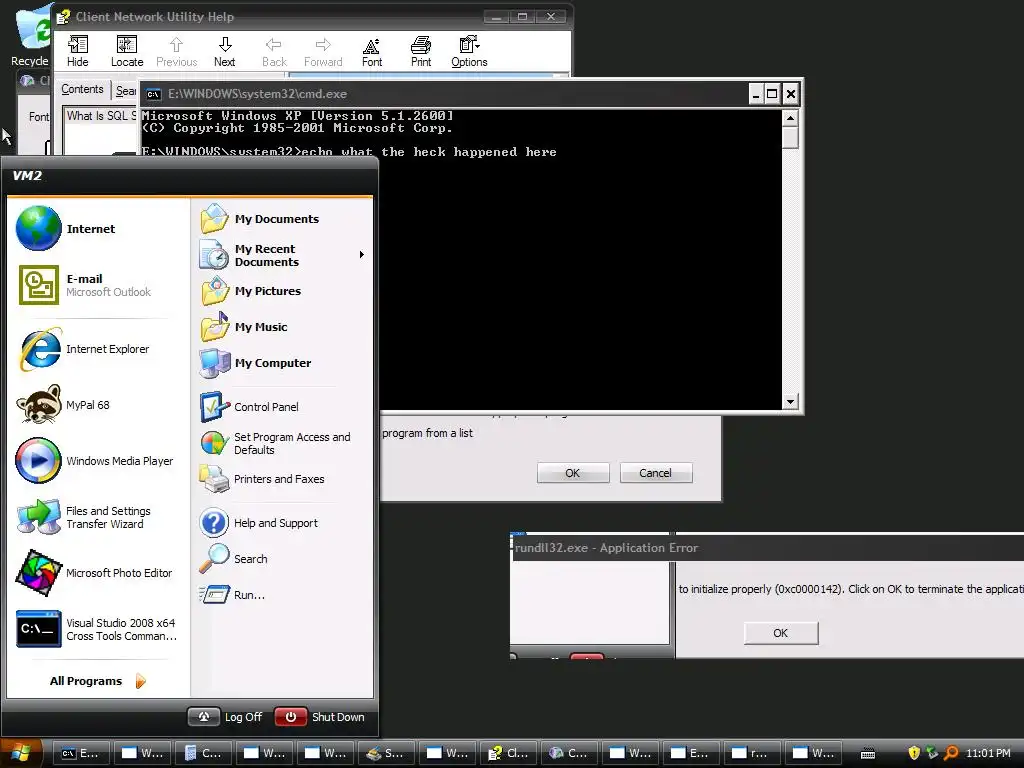This screenshot has width=1024, height=768.
Task: Launch MyPal 68 browser
Action: tap(98, 405)
